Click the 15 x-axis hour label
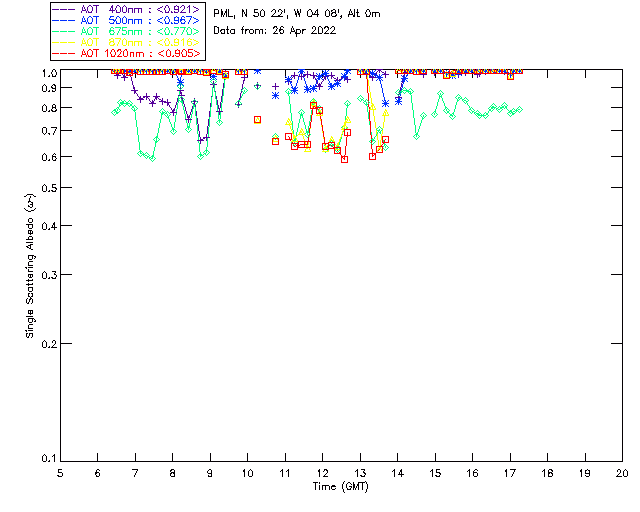The width and height of the screenshot is (640, 512). (x=435, y=473)
